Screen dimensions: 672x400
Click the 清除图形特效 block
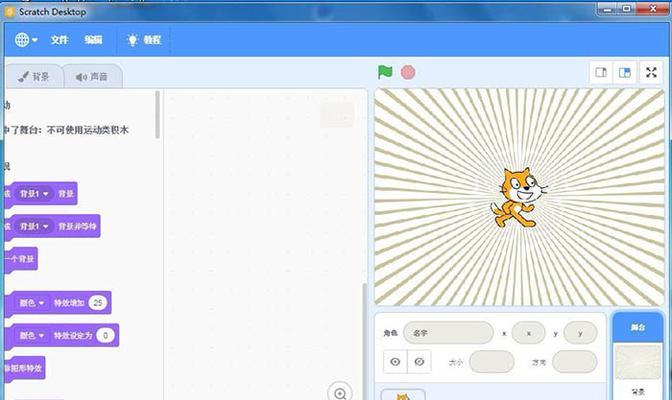[x=24, y=368]
